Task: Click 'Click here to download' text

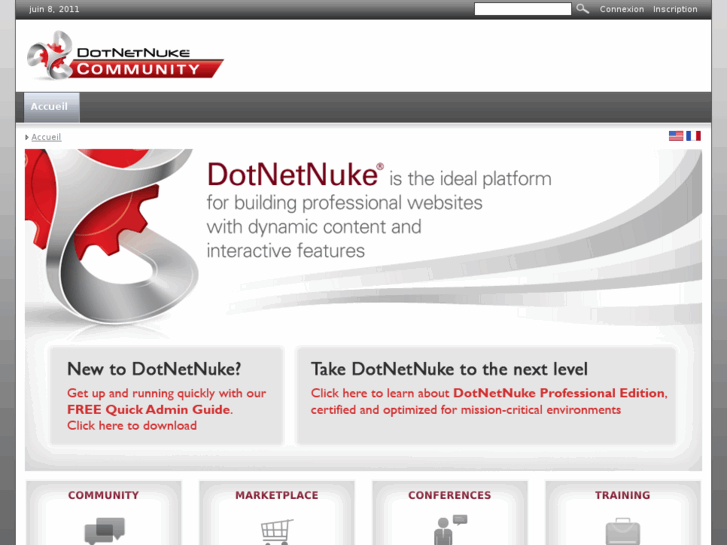Action: pyautogui.click(x=132, y=426)
